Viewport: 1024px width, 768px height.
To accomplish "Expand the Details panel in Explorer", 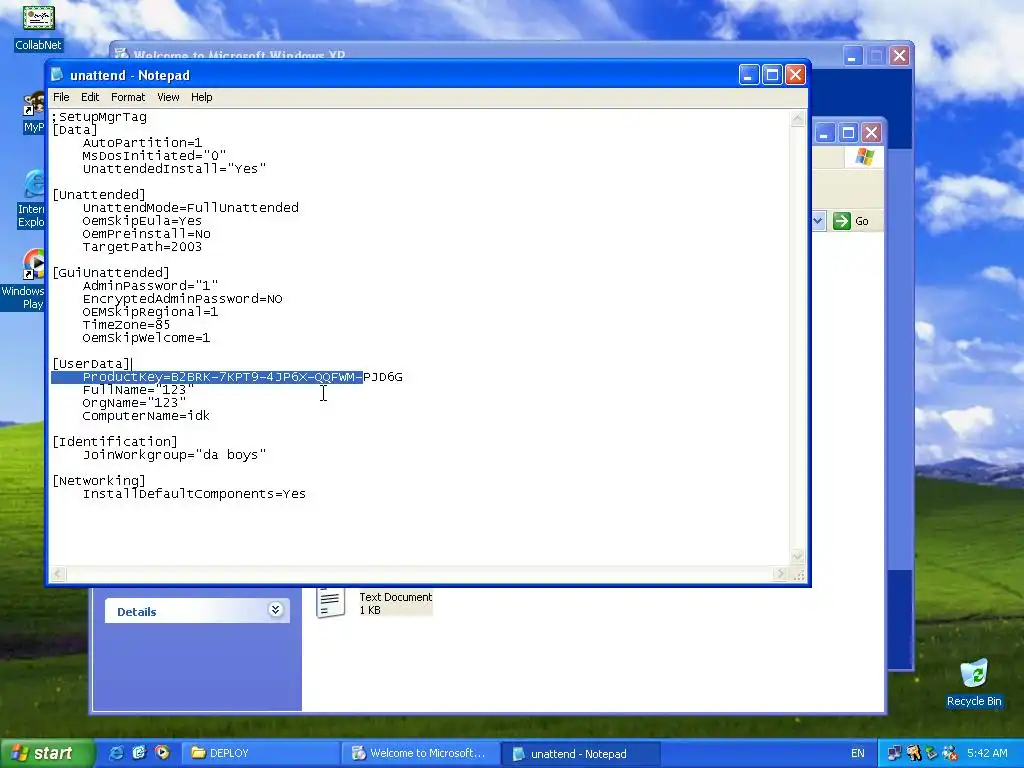I will (275, 610).
